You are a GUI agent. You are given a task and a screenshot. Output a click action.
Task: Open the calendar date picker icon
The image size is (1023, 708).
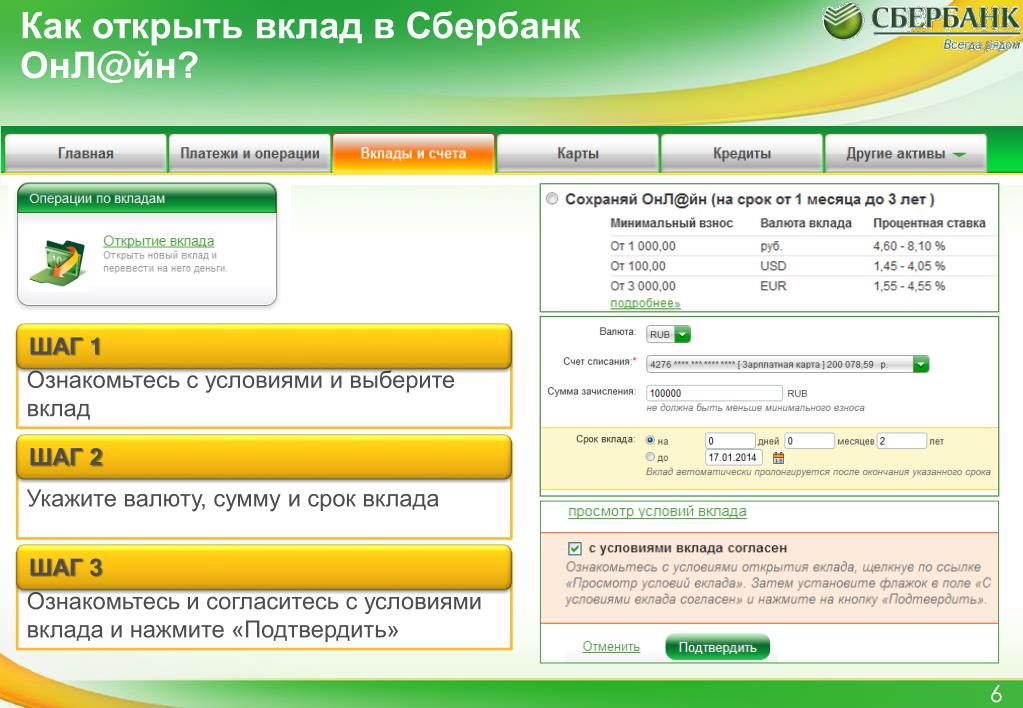779,457
